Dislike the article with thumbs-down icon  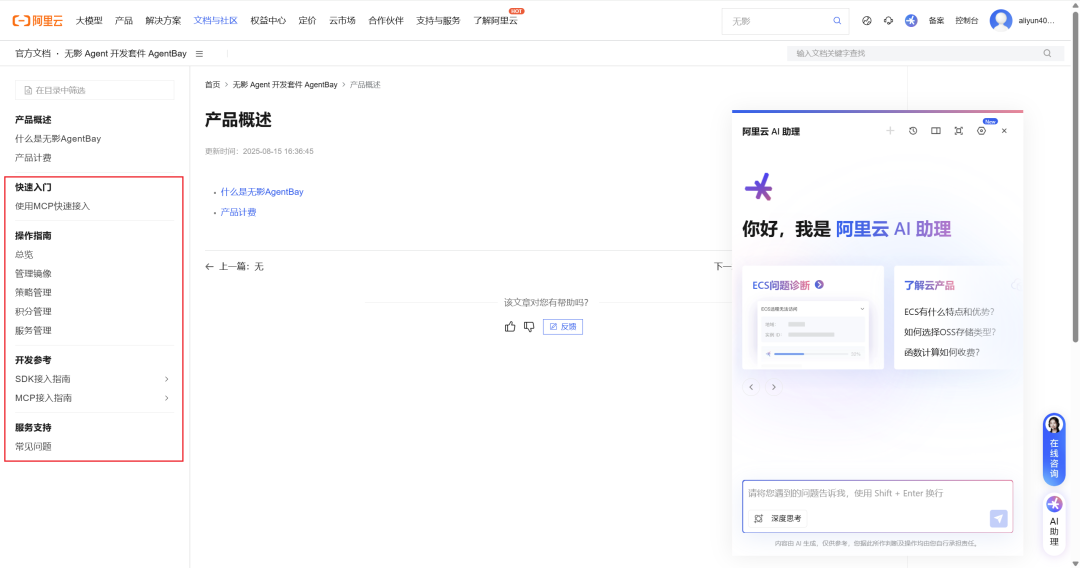529,326
